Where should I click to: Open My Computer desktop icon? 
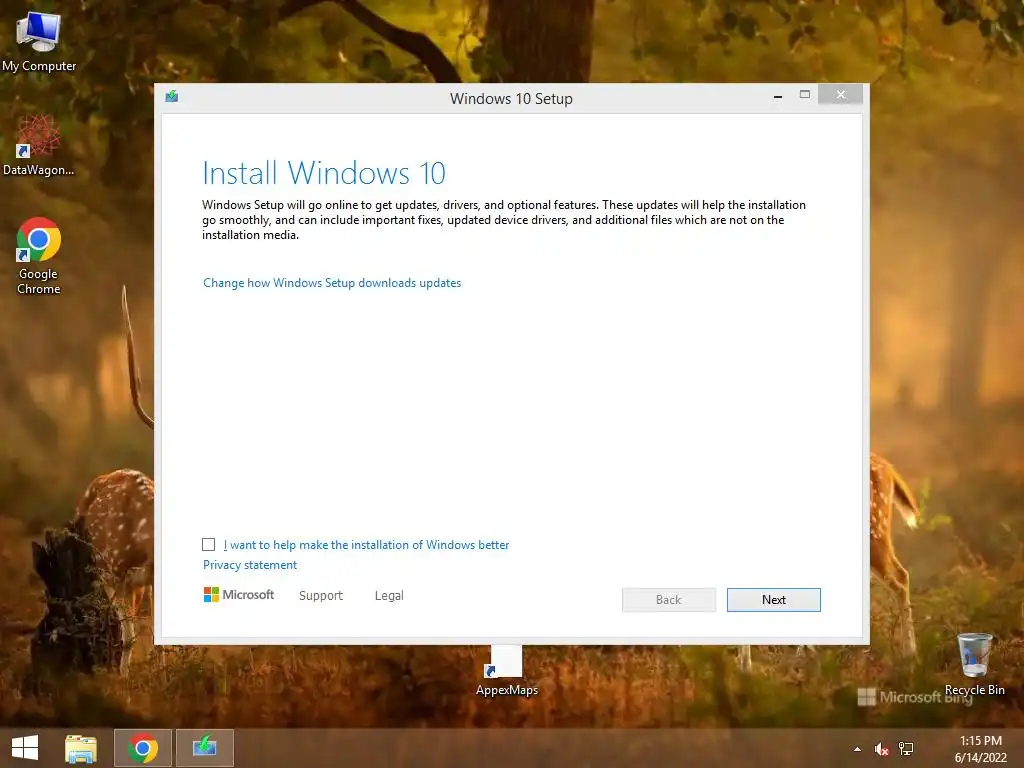click(39, 40)
